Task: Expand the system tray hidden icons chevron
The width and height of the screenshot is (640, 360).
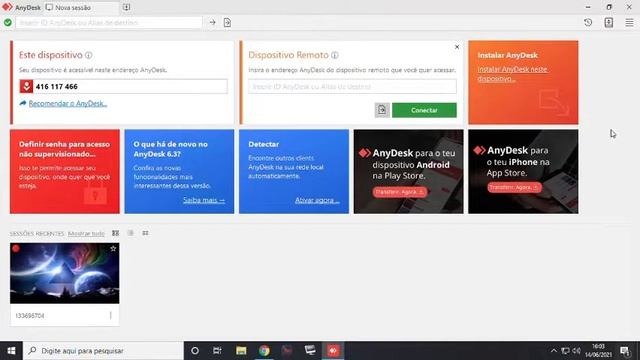Action: pyautogui.click(x=553, y=351)
